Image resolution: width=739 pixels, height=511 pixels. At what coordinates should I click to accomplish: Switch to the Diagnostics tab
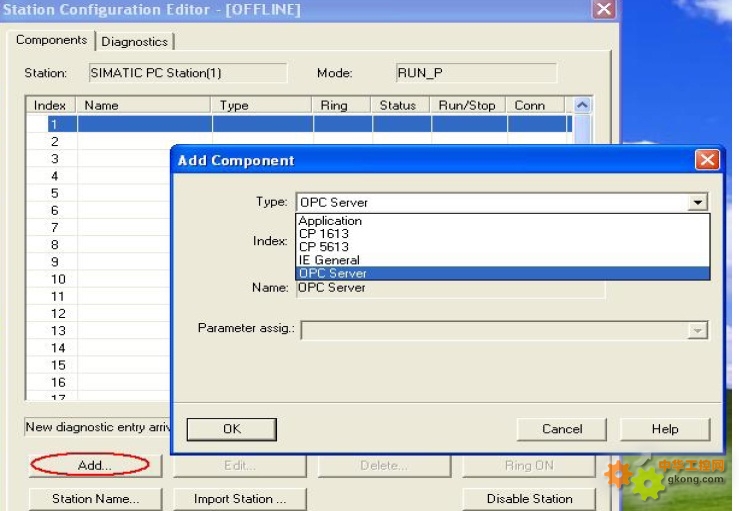[134, 41]
